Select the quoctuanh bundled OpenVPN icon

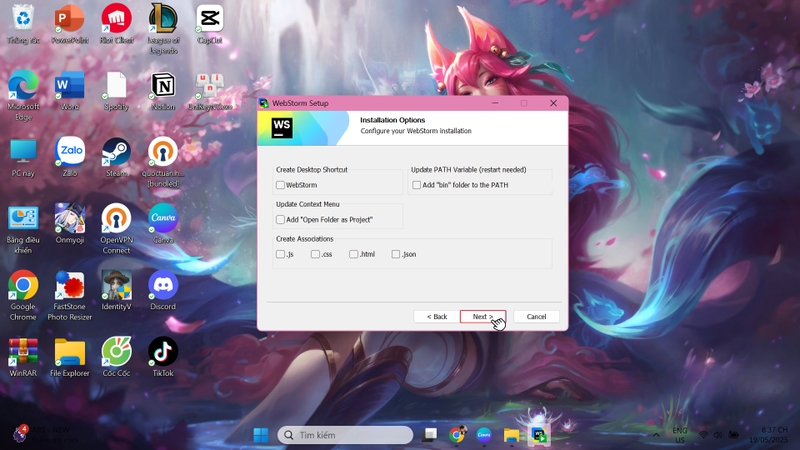pos(163,162)
